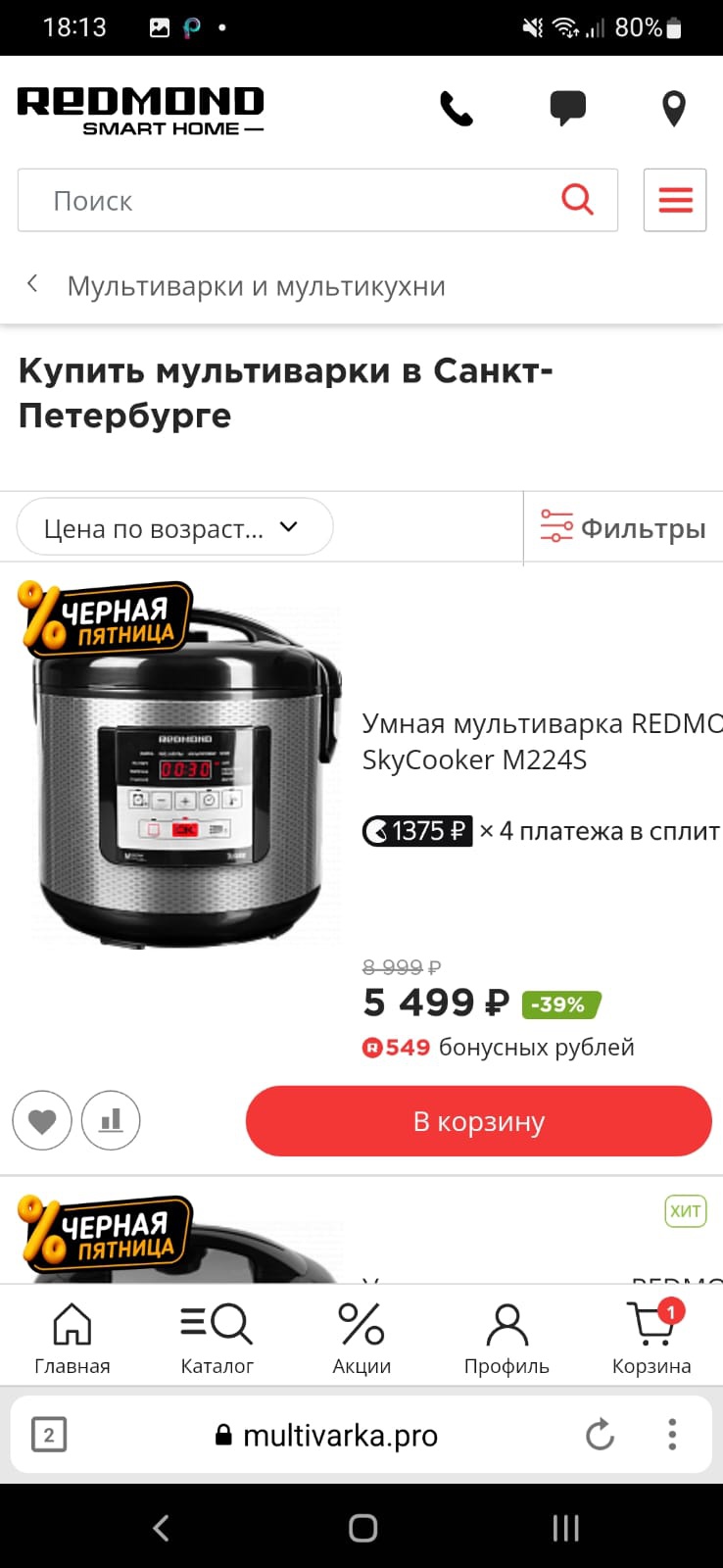Expand the Цена по возраст… sort dropdown

pos(174,527)
